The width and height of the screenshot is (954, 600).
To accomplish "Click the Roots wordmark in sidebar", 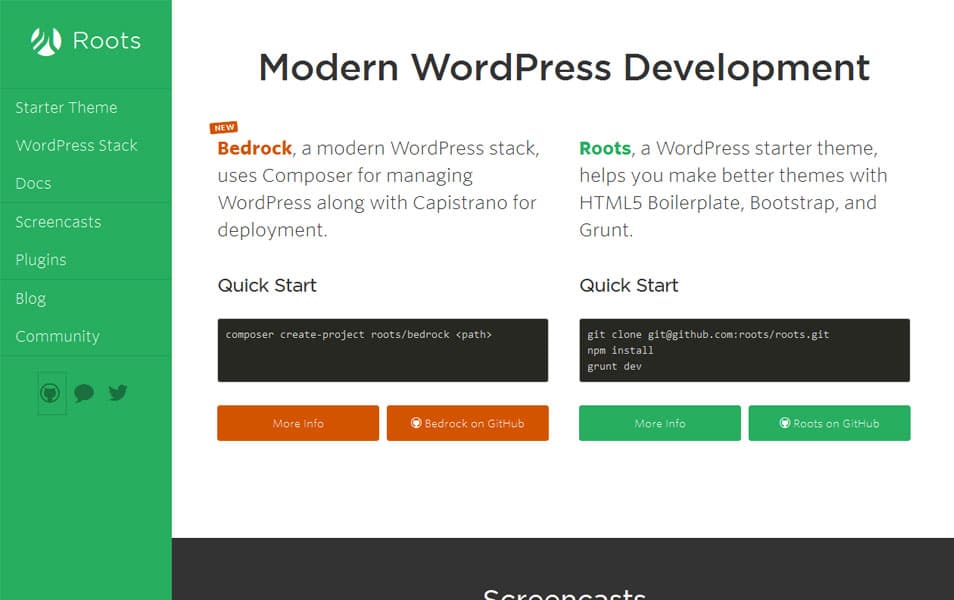I will (x=106, y=41).
